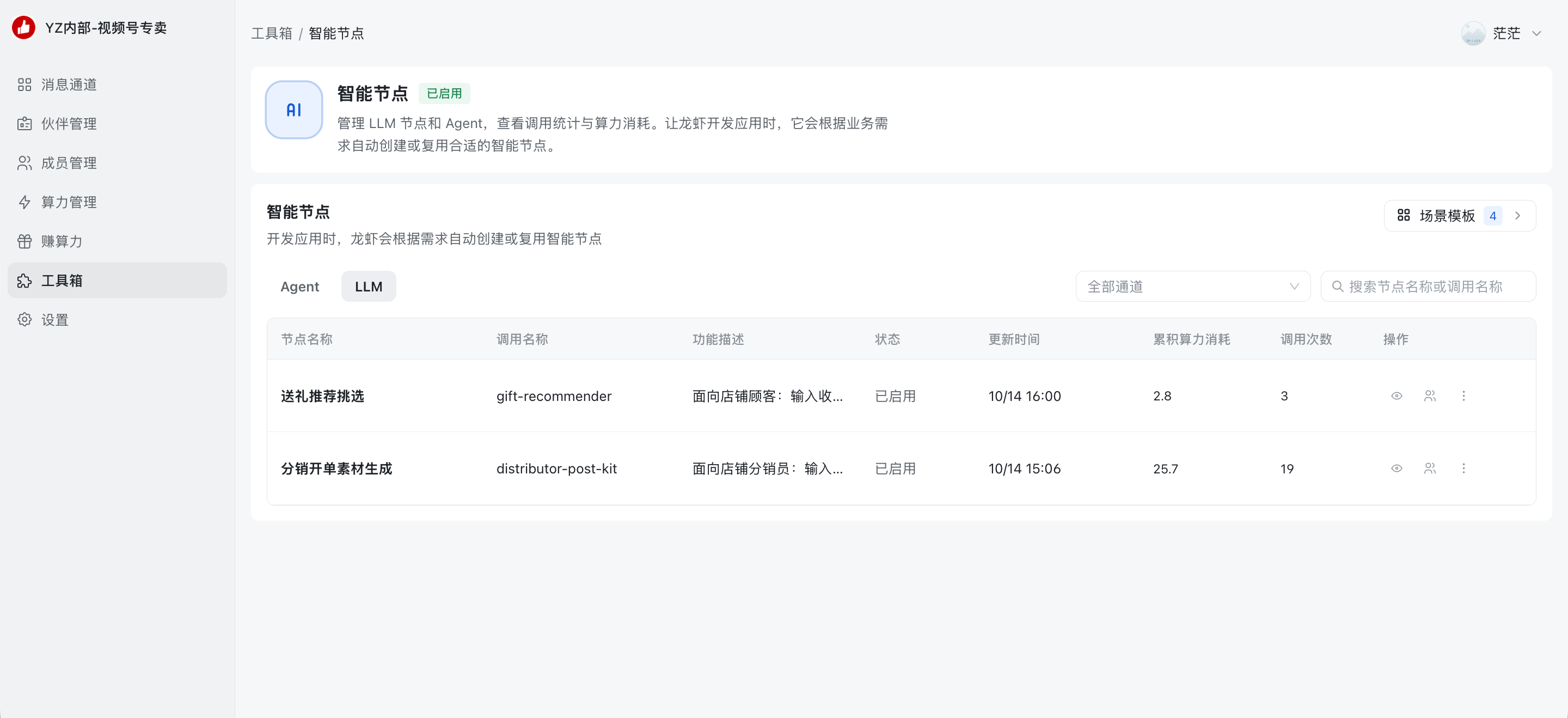
Task: Open node 送礼推荐挑选
Action: [322, 396]
